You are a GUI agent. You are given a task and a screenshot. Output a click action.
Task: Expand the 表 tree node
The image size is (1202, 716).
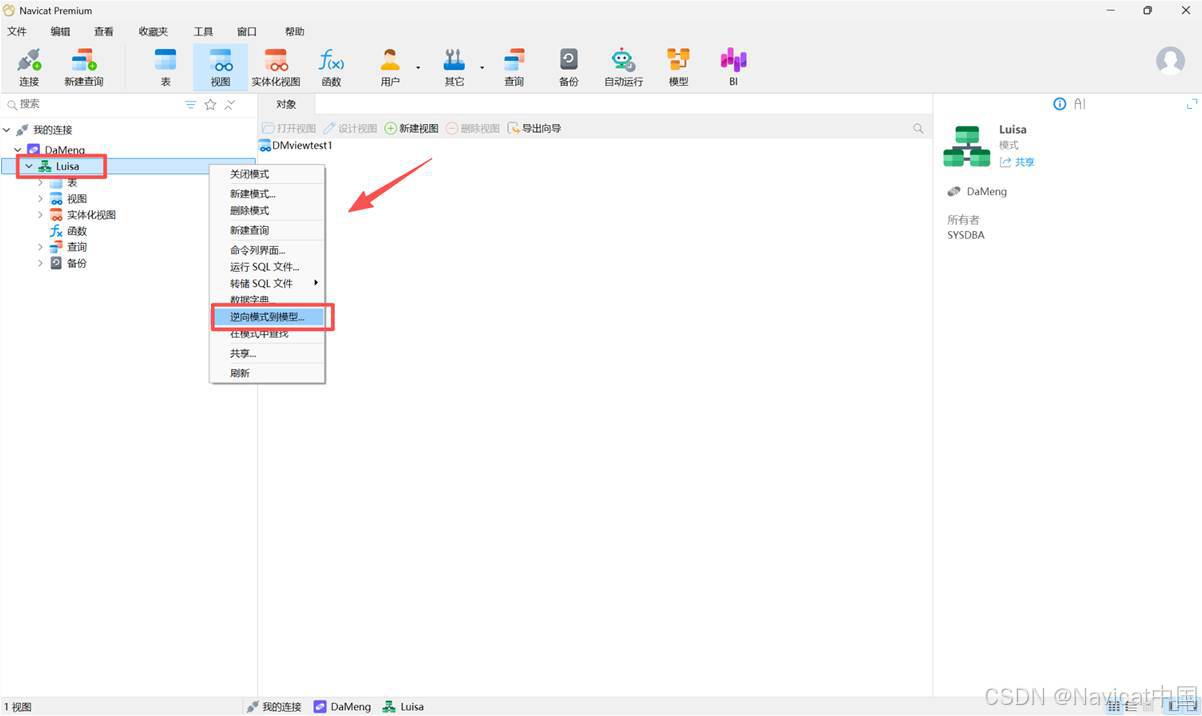[41, 183]
